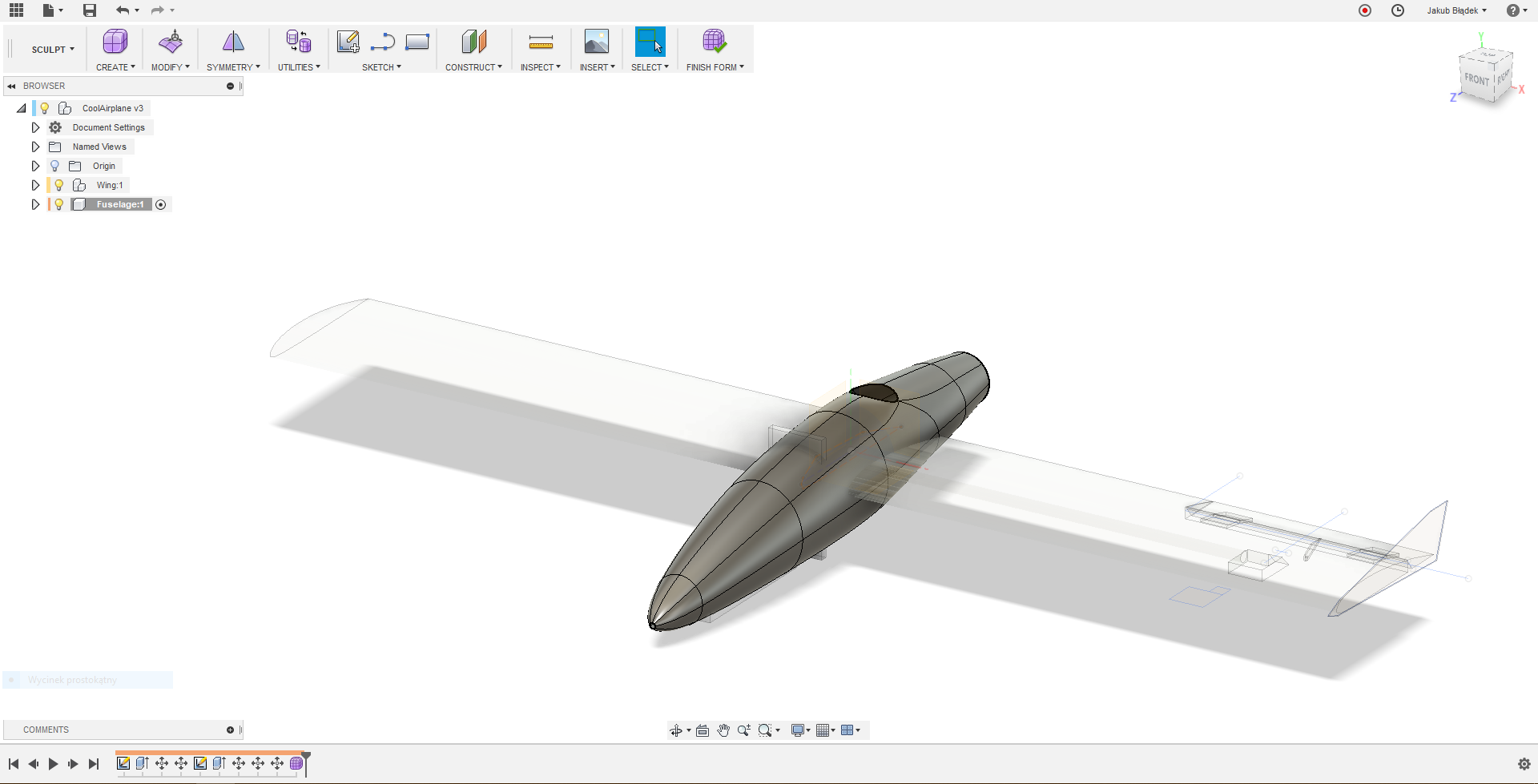Play the timeline

[53, 764]
